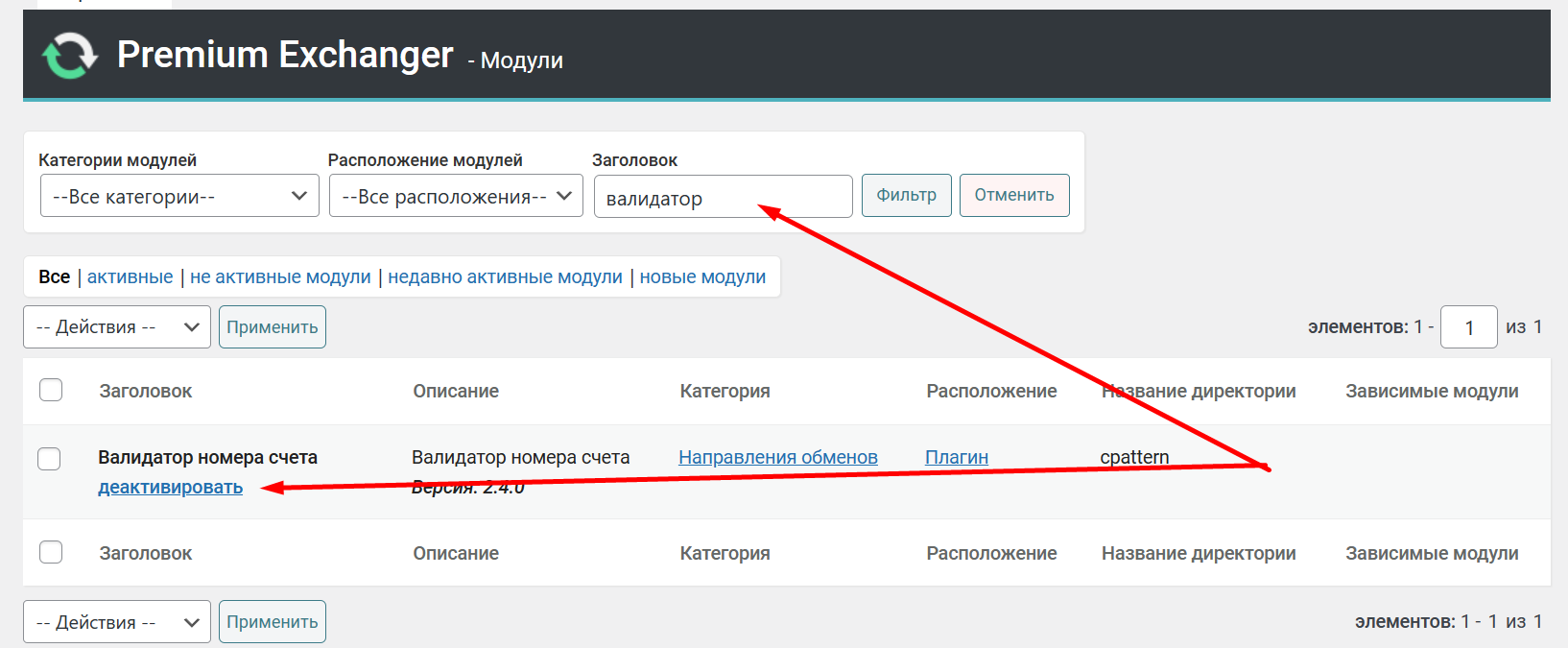Click the деактивировать link
The height and width of the screenshot is (648, 1568).
pyautogui.click(x=170, y=488)
